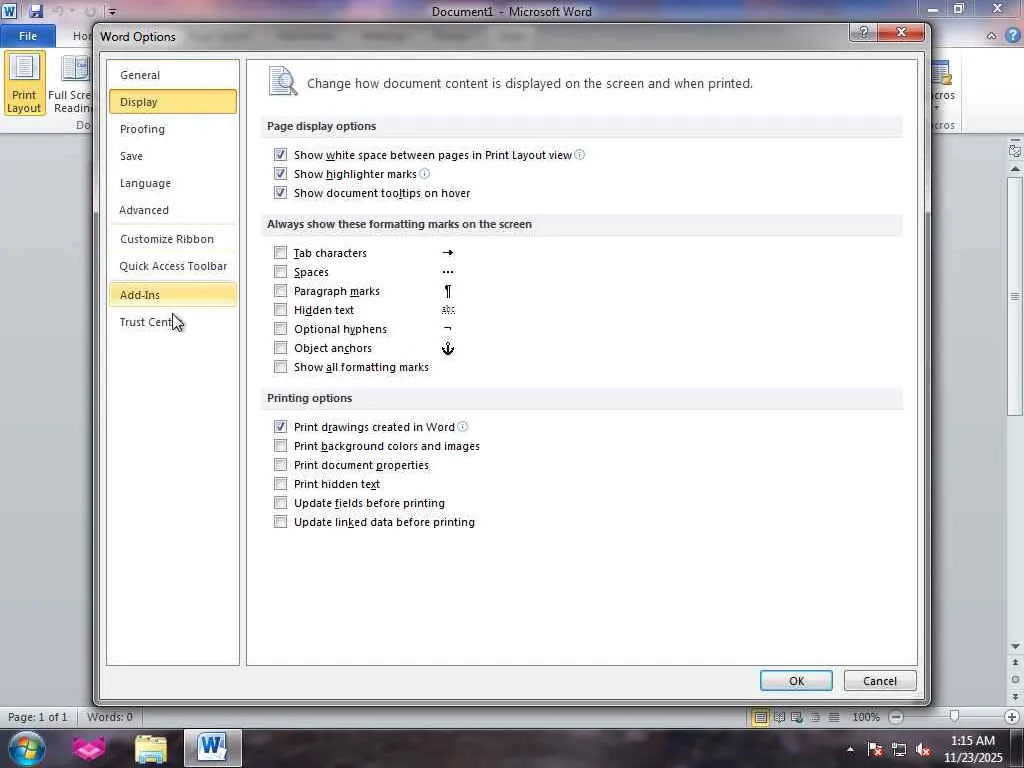Screen dimensions: 1024x768
Task: Open File Explorer from the taskbar
Action: [x=151, y=748]
